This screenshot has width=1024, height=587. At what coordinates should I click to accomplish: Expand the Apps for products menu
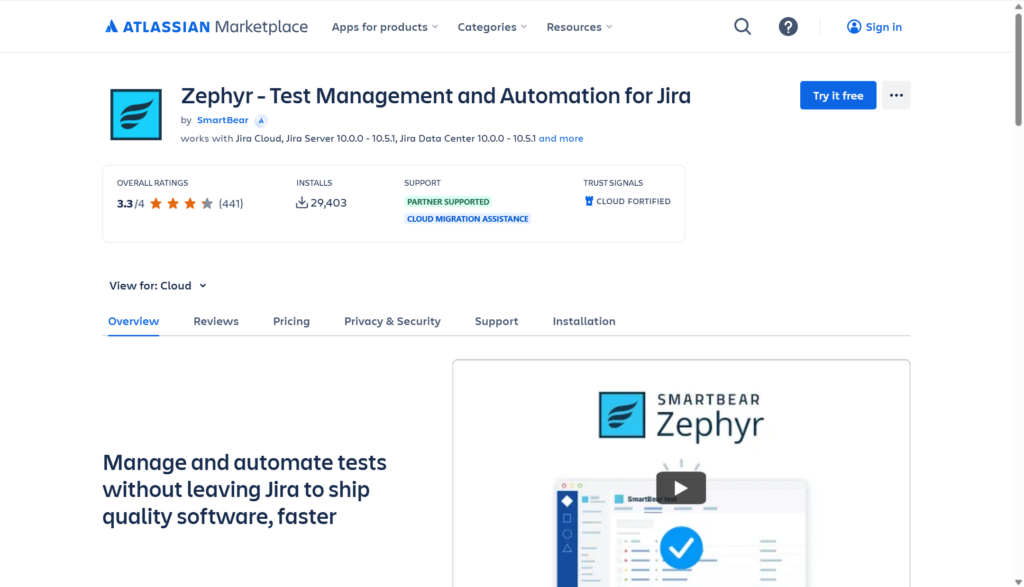385,27
